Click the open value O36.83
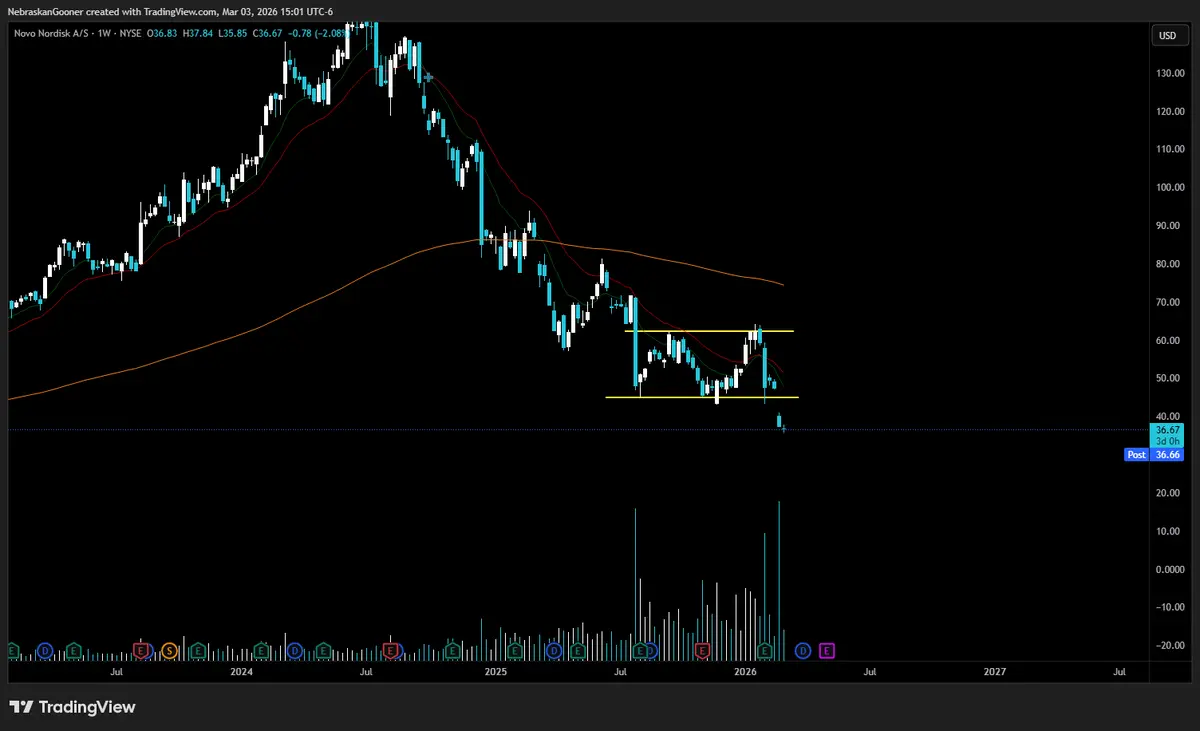The width and height of the screenshot is (1200, 731). pos(164,35)
